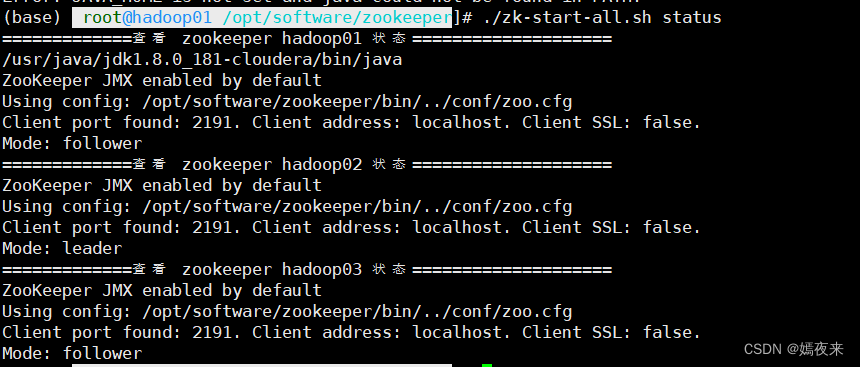The height and width of the screenshot is (367, 860).
Task: Click 'ZooKeeper JMX enabled by default' under hadoop02
Action: 162,185
